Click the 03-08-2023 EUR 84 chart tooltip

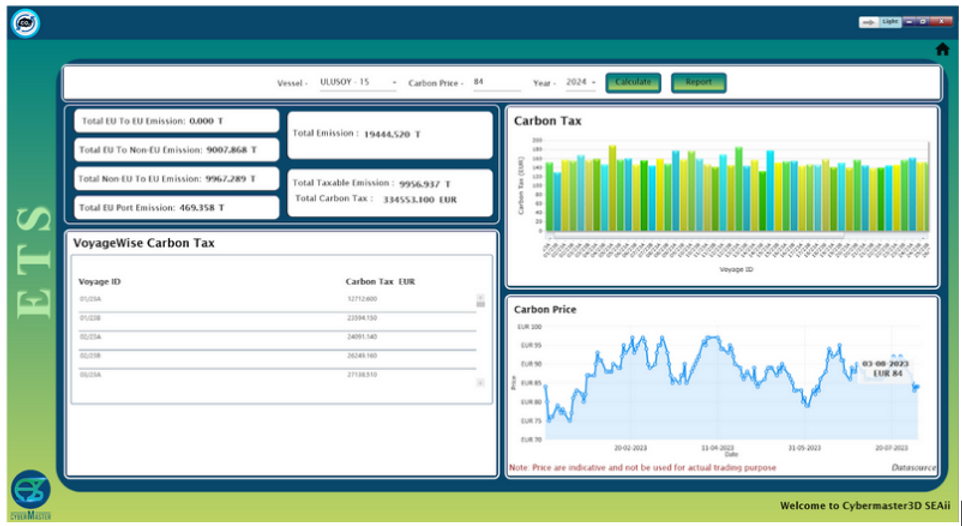click(885, 369)
